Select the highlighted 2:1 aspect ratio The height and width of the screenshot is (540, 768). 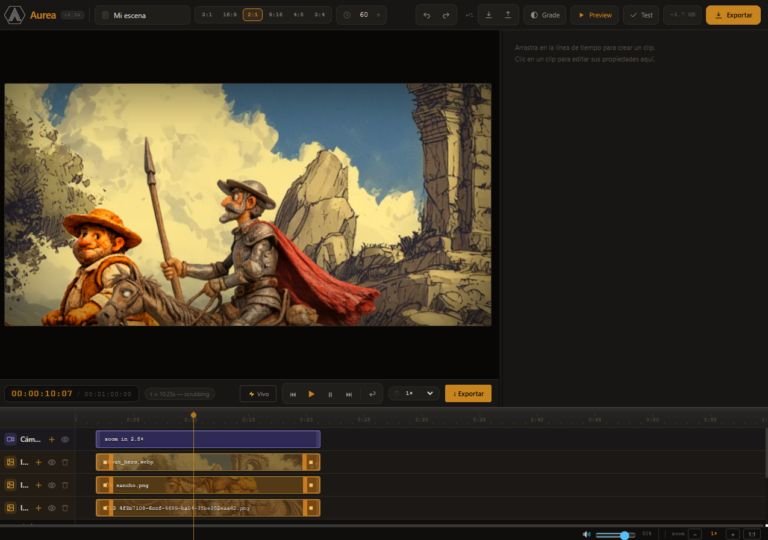point(252,15)
